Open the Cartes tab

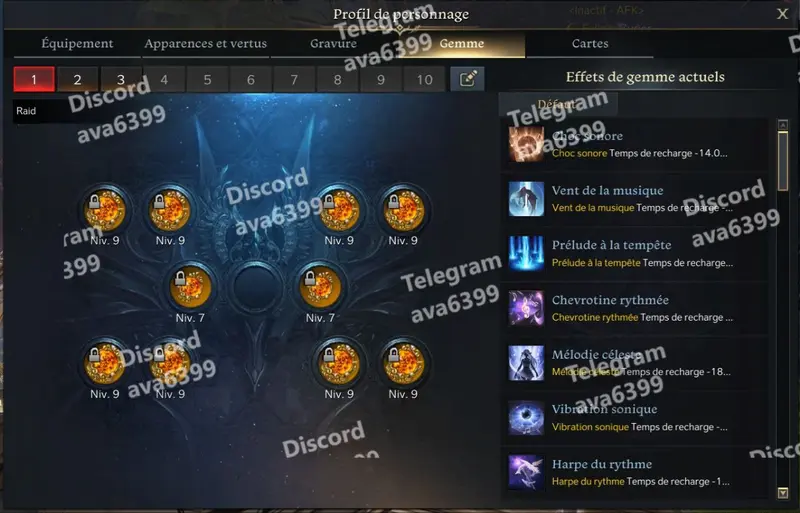click(590, 44)
